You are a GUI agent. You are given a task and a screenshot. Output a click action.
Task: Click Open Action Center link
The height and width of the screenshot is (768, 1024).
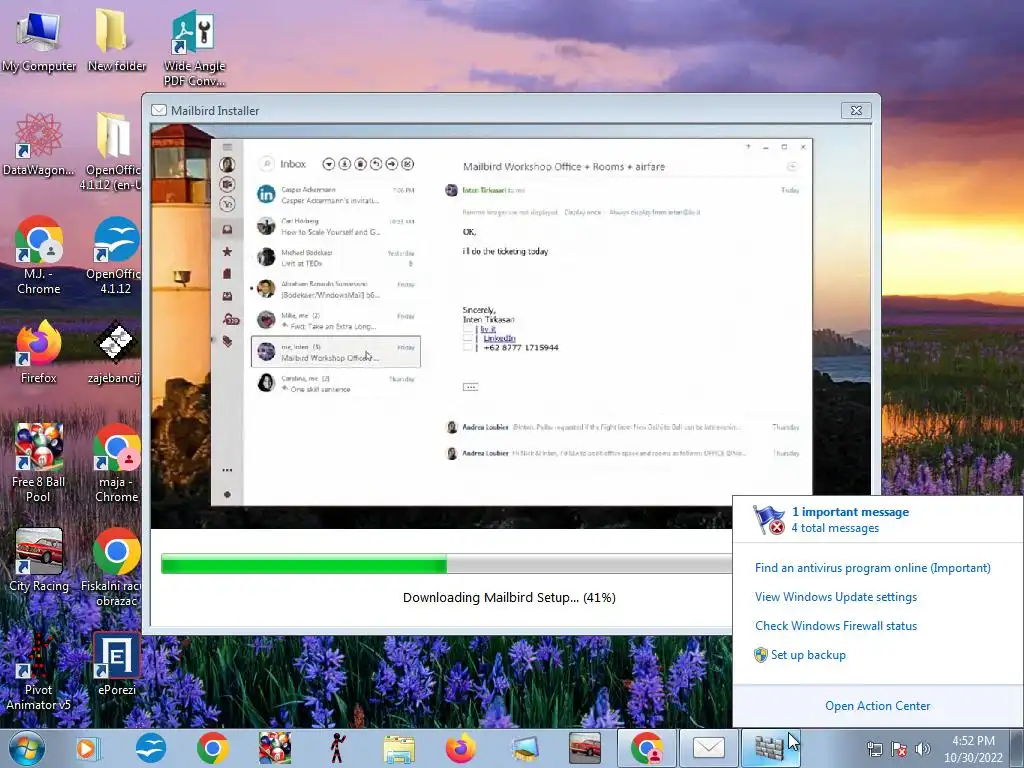tap(878, 705)
